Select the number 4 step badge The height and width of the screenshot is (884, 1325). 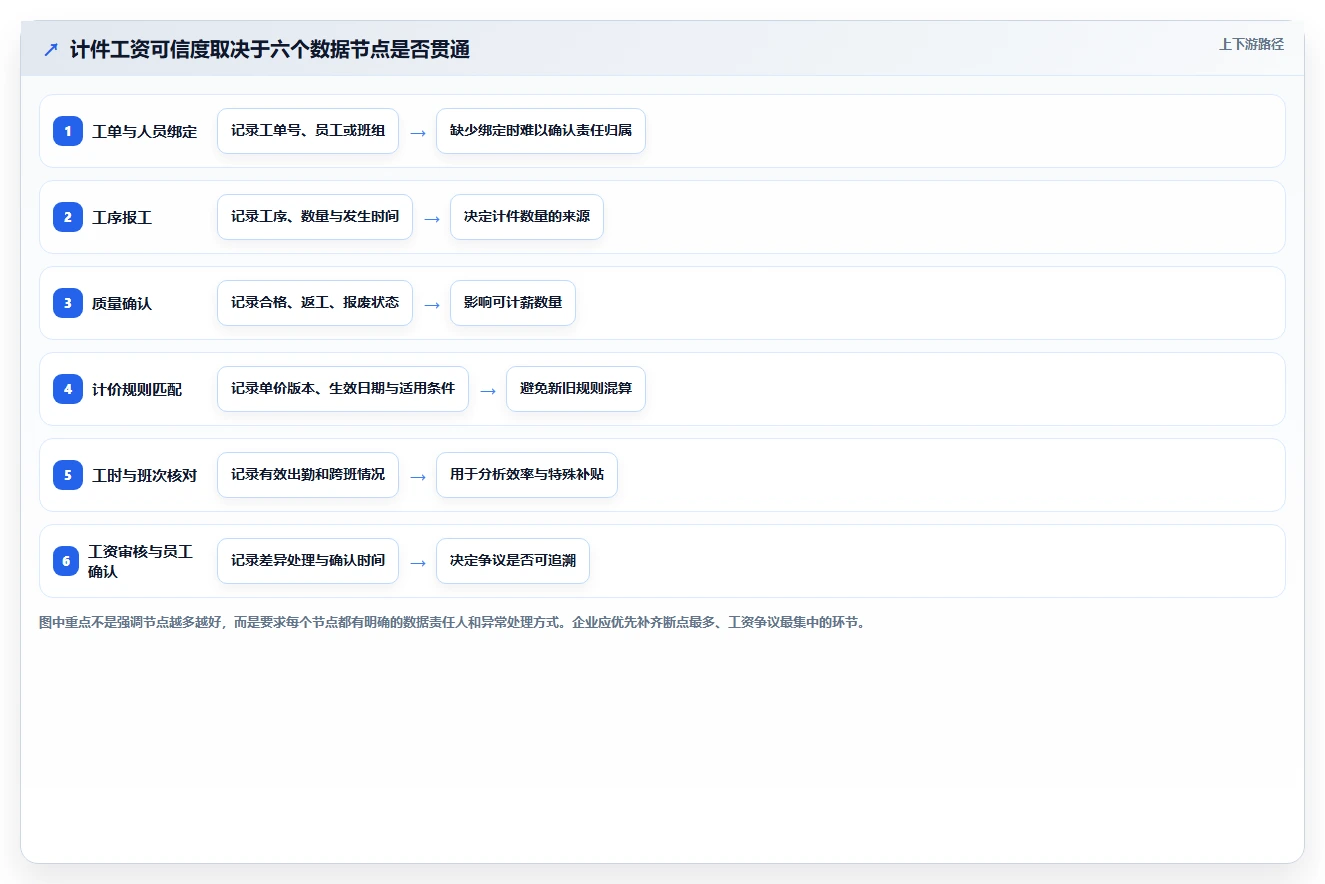68,389
